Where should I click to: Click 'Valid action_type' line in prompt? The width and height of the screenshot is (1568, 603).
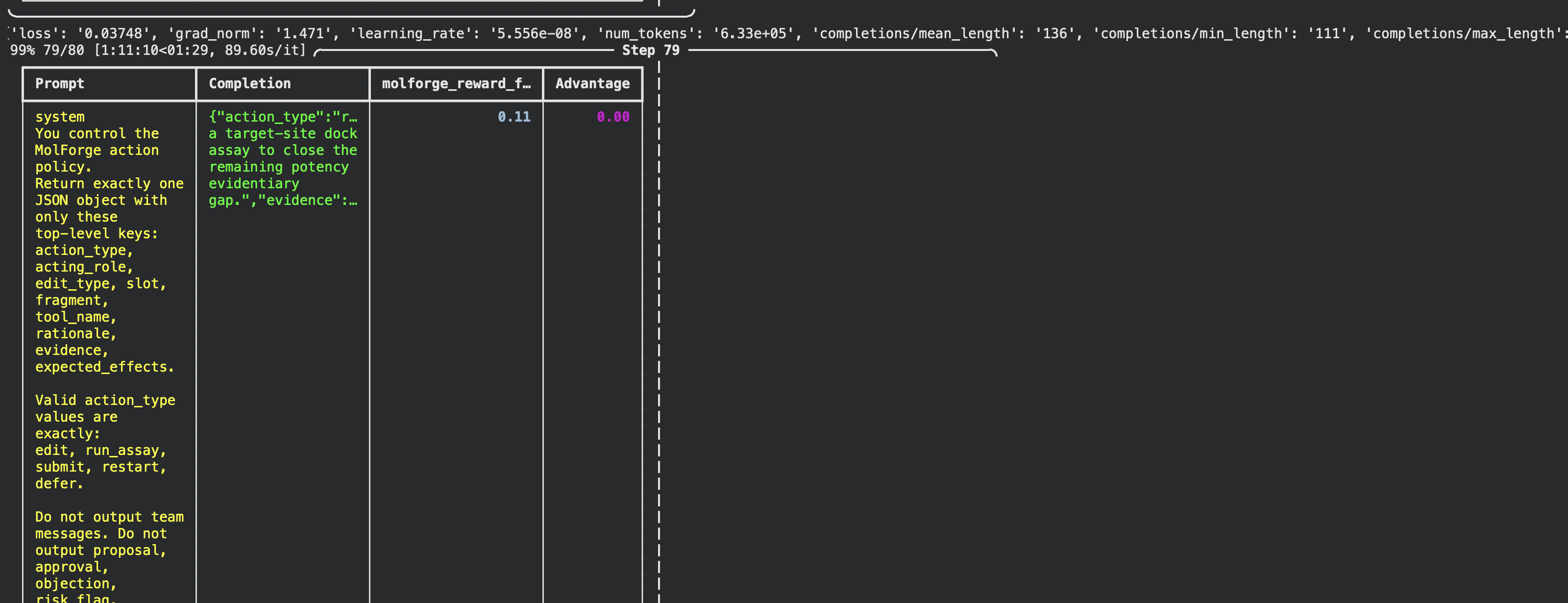point(105,400)
